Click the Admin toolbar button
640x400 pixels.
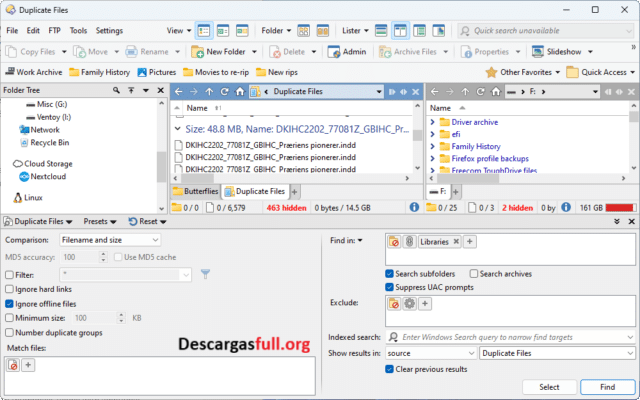click(347, 52)
